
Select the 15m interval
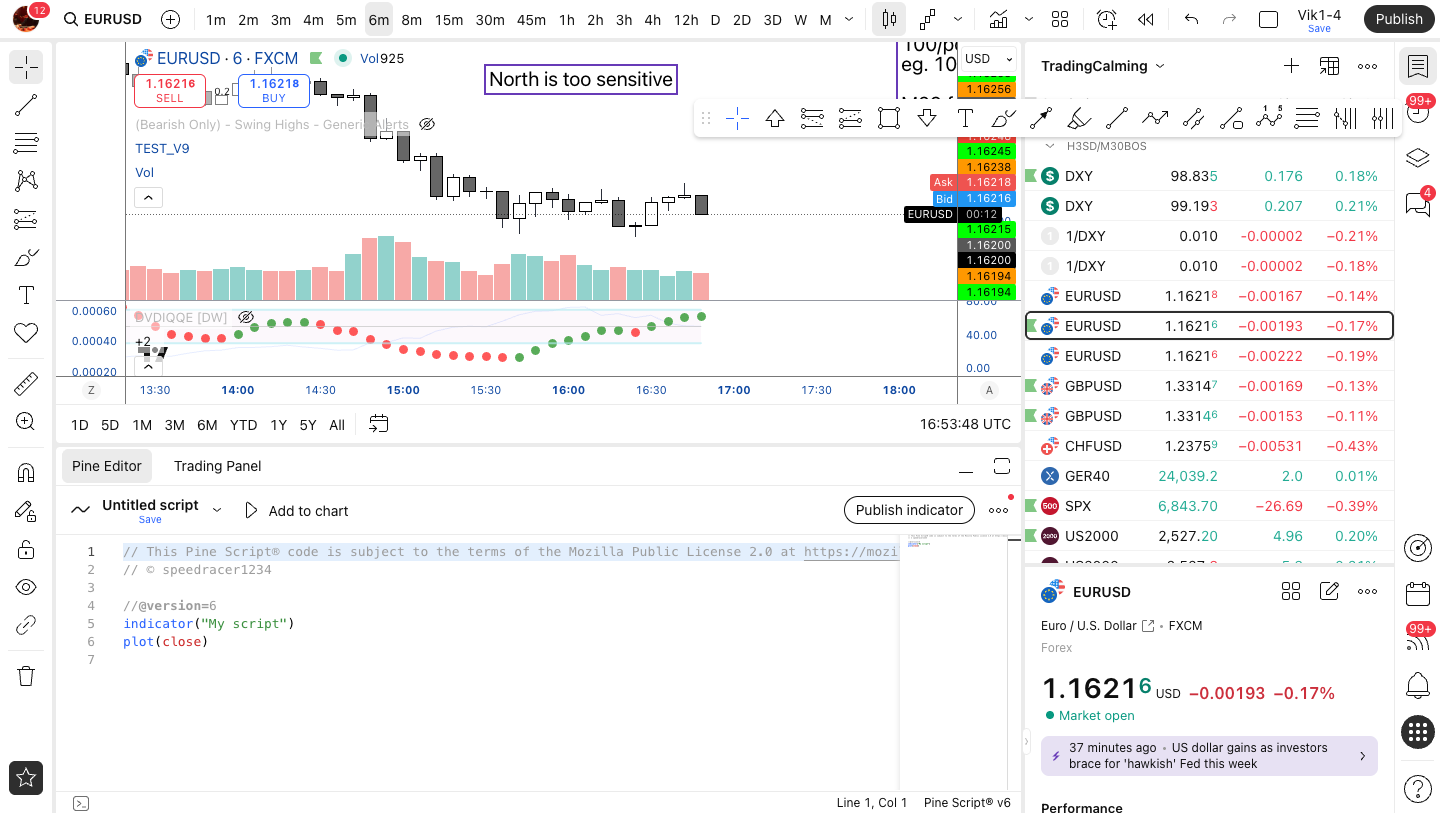coord(449,19)
